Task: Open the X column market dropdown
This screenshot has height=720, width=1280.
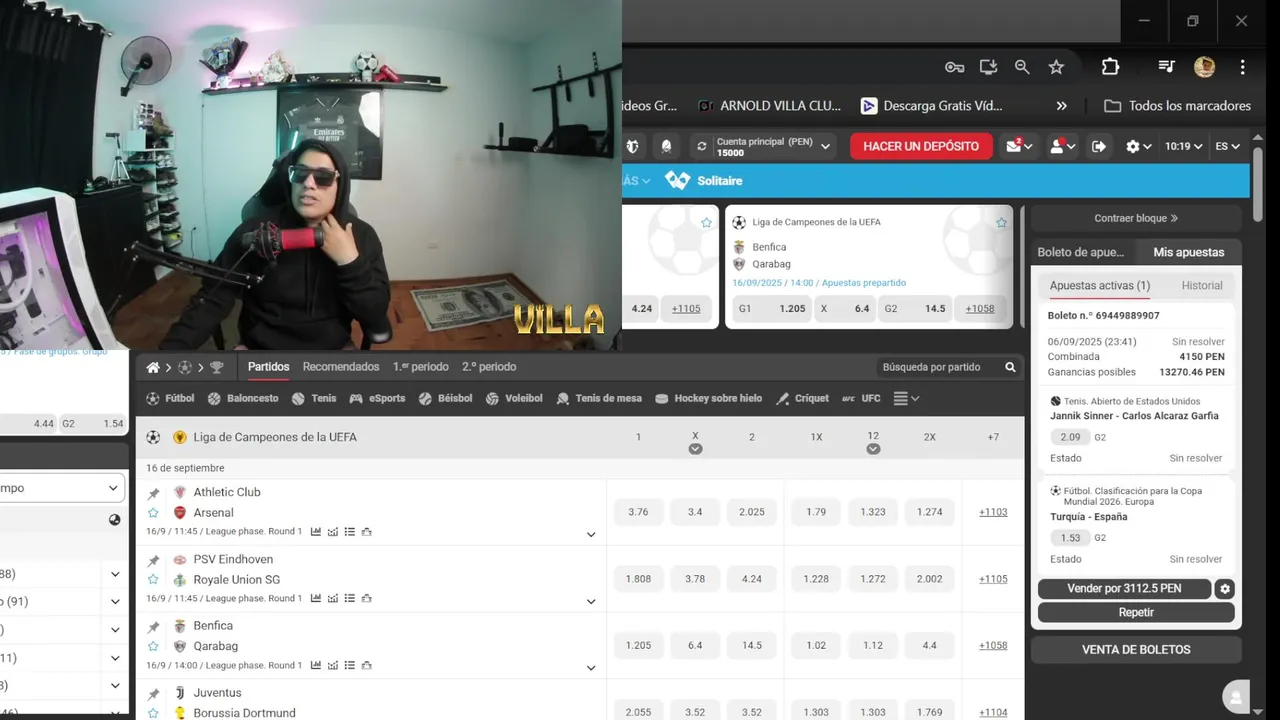Action: coord(695,449)
